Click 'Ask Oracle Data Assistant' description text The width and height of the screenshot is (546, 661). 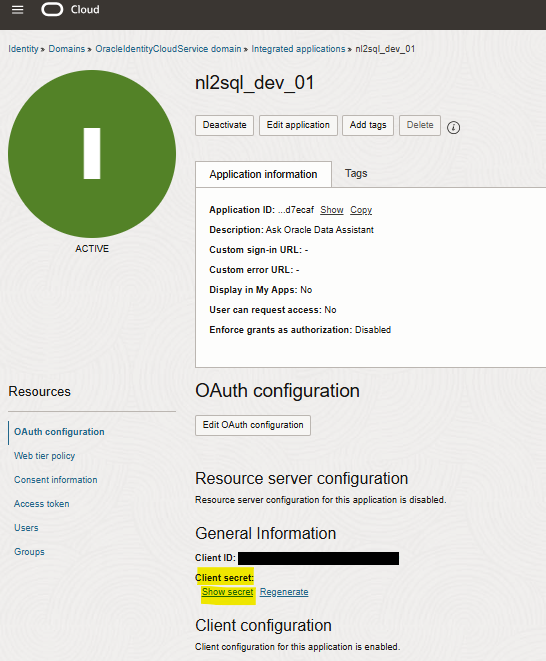[320, 230]
